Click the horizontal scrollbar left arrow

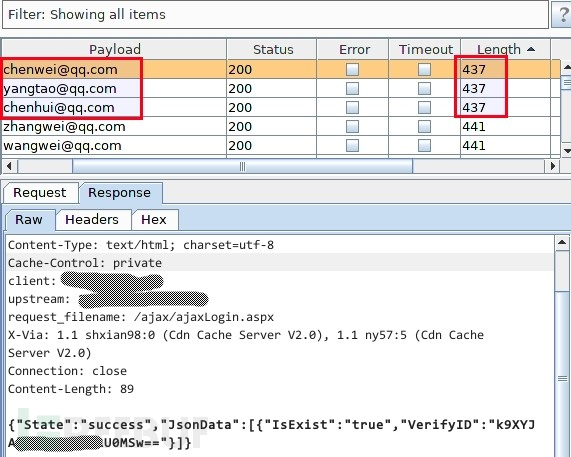[x=9, y=166]
